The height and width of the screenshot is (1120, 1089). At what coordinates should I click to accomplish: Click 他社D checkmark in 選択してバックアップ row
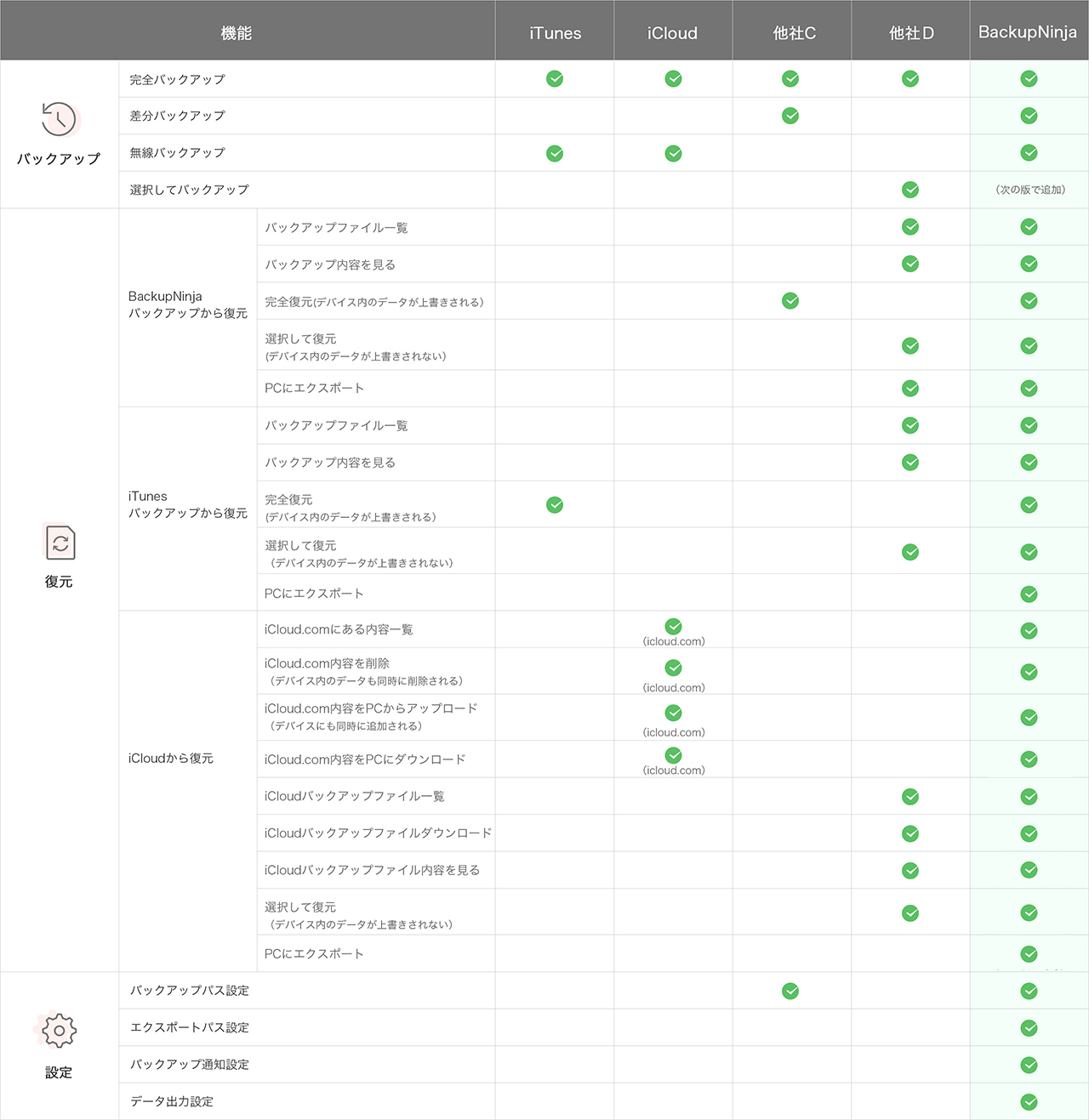pyautogui.click(x=910, y=190)
